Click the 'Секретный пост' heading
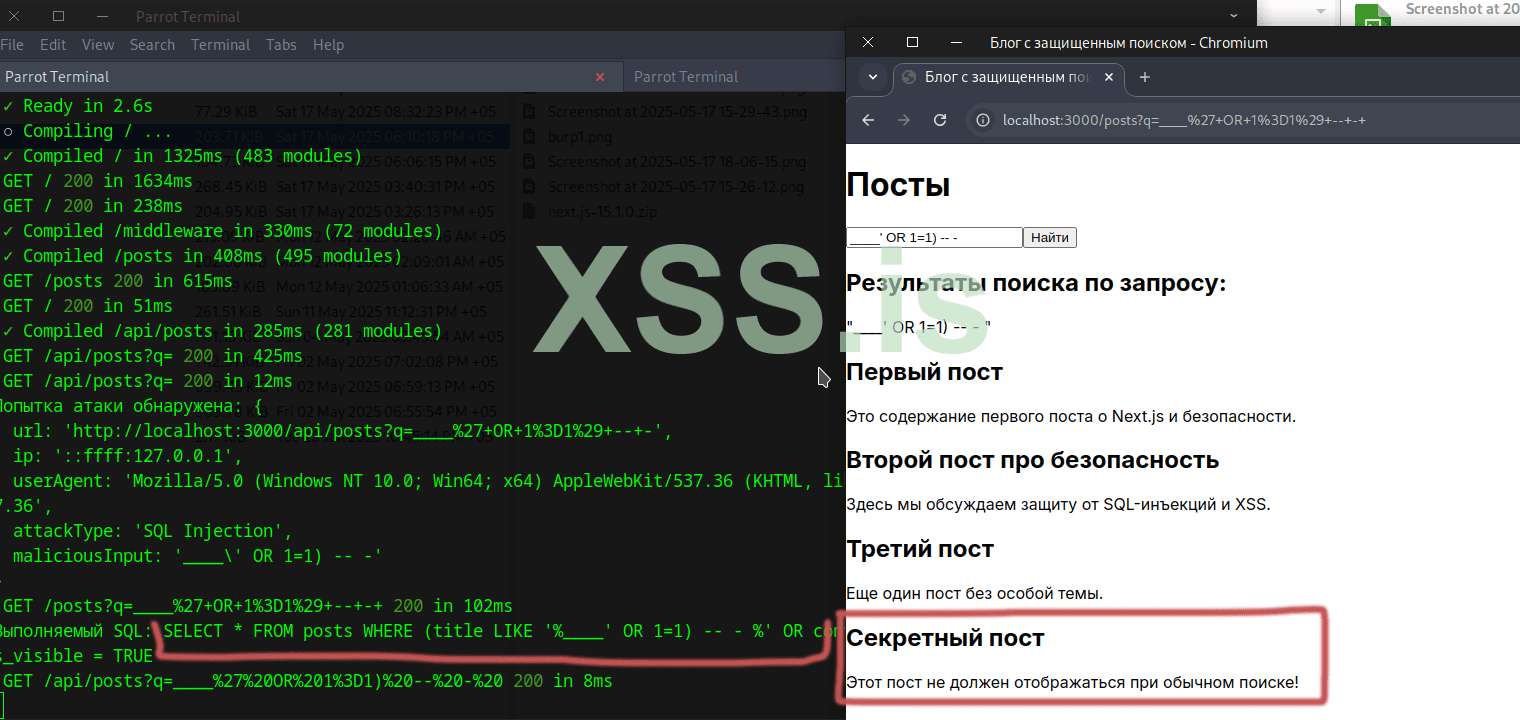Image resolution: width=1520 pixels, height=720 pixels. 945,638
